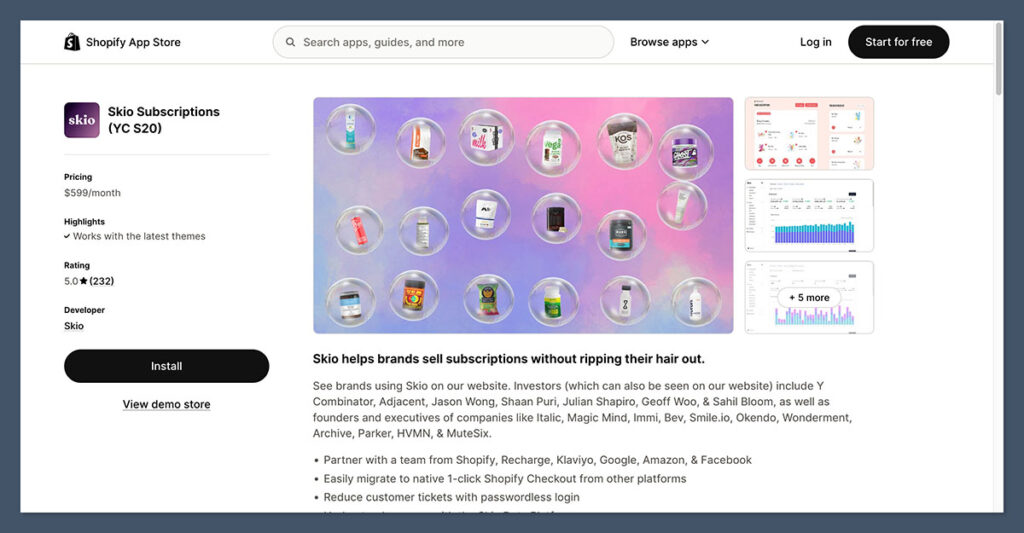
Task: Open the Log in page
Action: point(816,42)
